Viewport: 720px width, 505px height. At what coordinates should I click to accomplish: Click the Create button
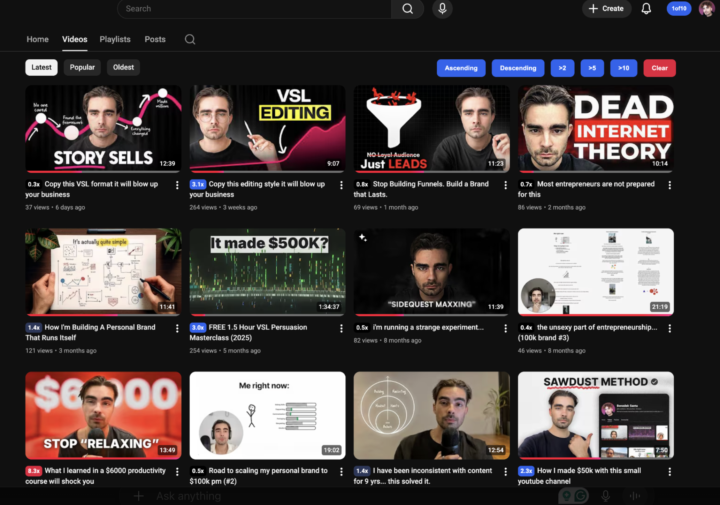607,9
